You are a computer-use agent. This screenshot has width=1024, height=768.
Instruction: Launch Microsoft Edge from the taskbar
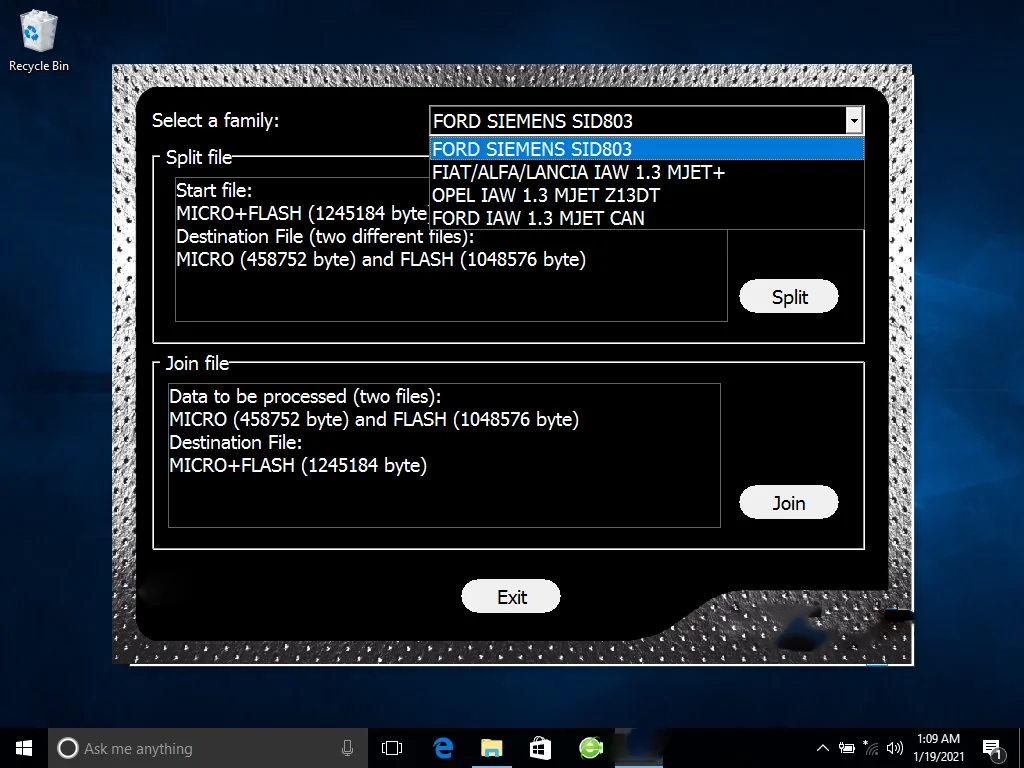(x=443, y=748)
